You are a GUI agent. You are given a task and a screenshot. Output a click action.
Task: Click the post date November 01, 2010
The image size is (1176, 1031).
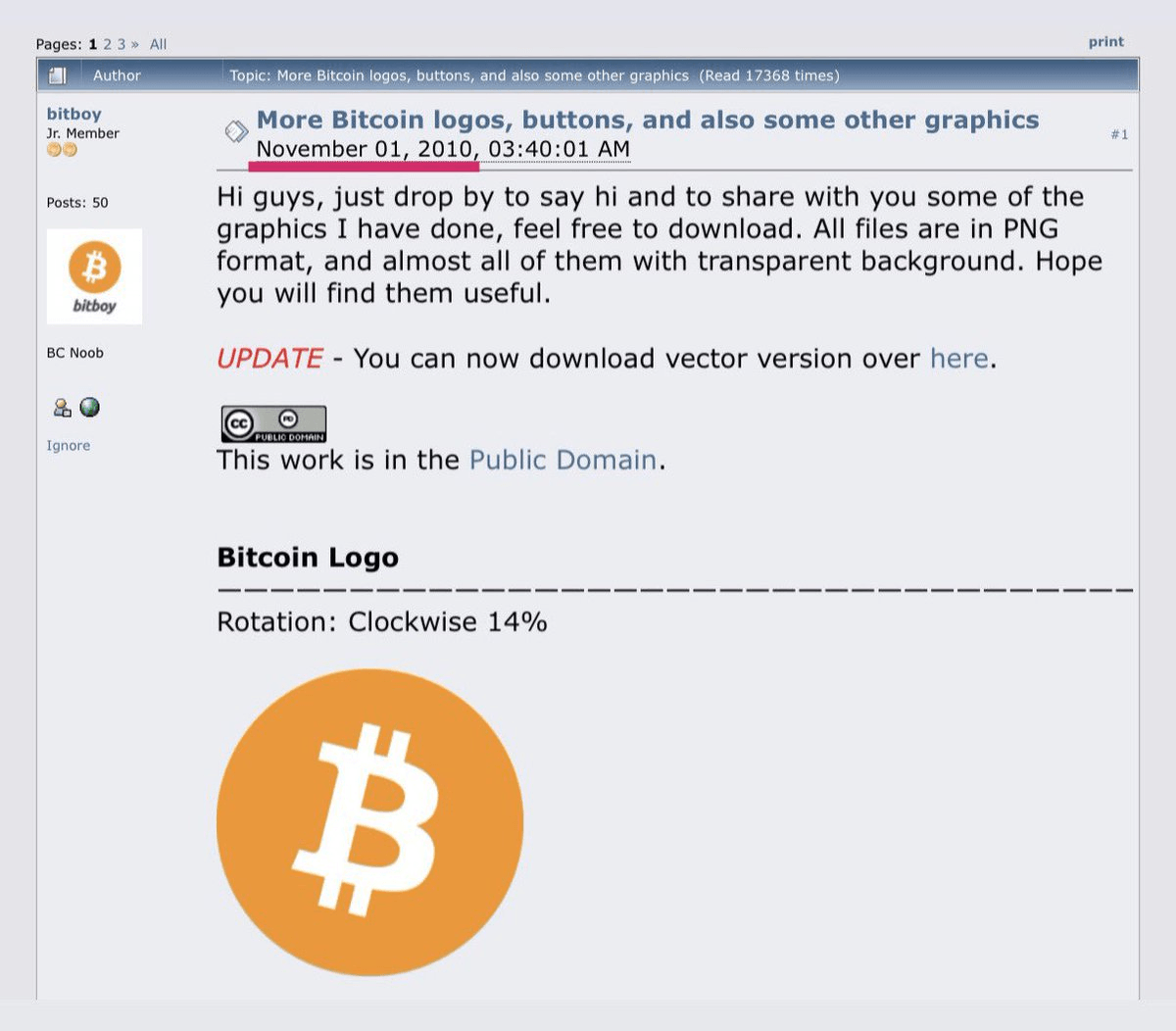367,149
